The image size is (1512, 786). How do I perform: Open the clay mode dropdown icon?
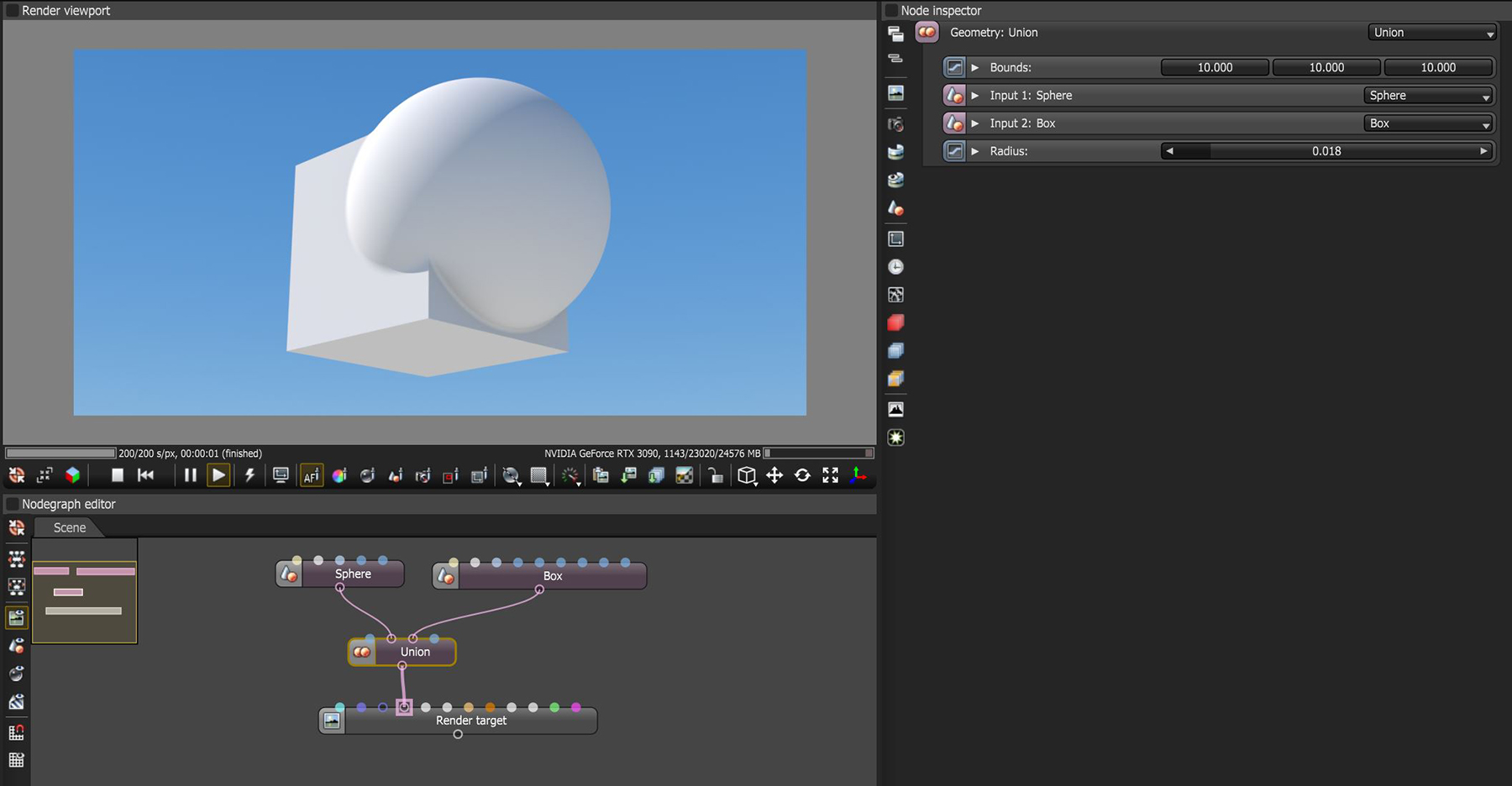click(x=511, y=475)
